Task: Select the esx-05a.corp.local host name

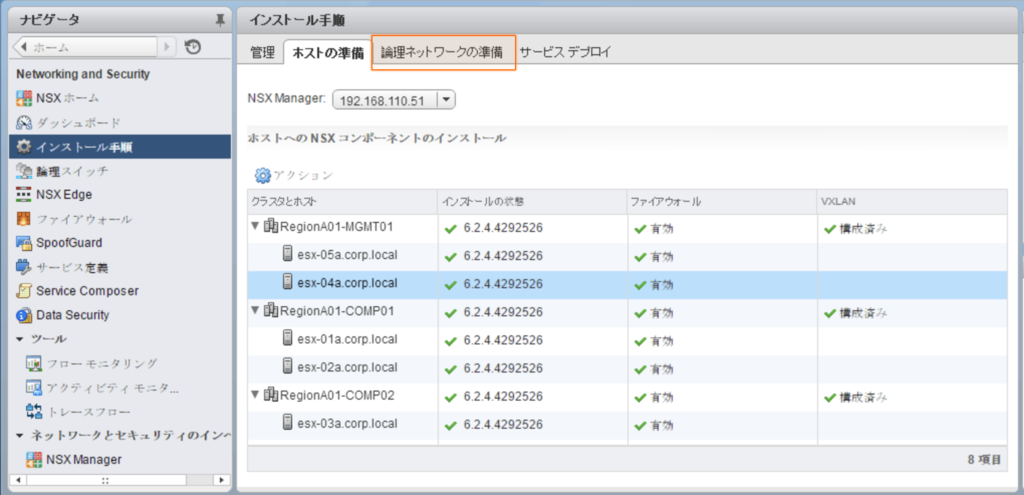Action: tap(347, 254)
